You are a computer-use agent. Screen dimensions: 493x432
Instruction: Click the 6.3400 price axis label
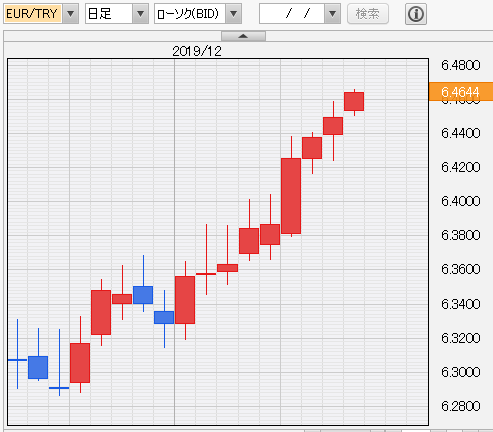tap(461, 304)
